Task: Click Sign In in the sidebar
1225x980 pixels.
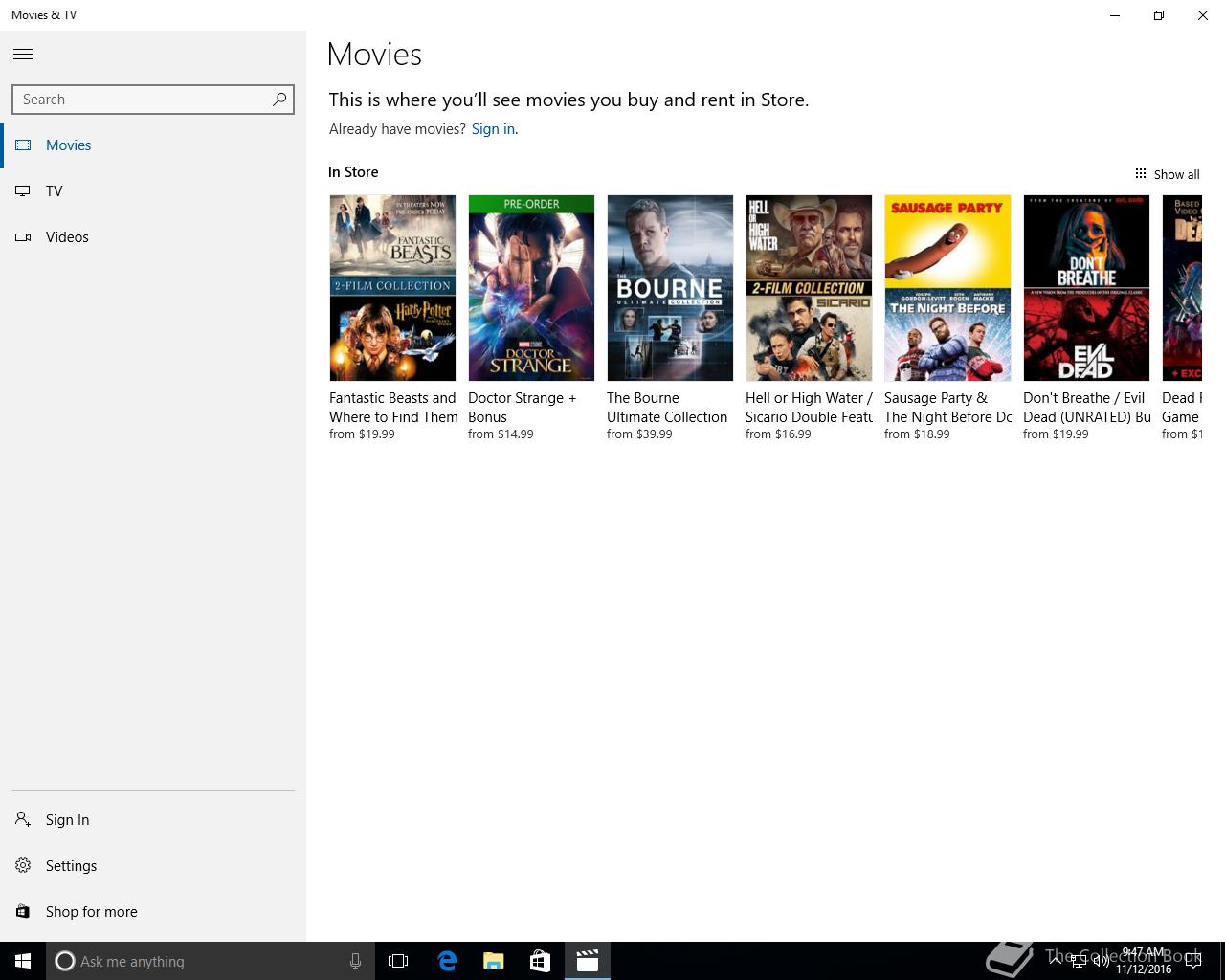Action: pos(153,820)
